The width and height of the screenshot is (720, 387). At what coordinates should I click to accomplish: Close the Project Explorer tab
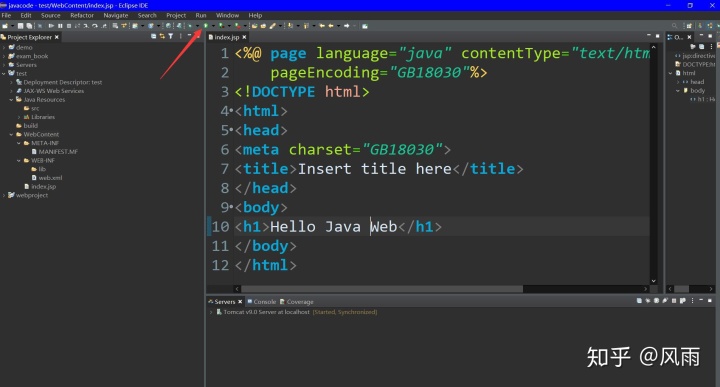pos(57,37)
